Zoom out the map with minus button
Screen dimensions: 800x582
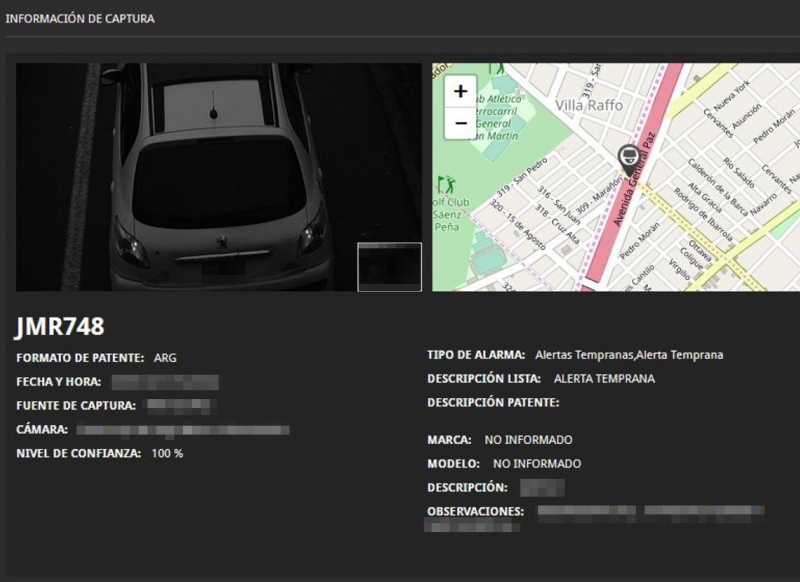pos(460,123)
